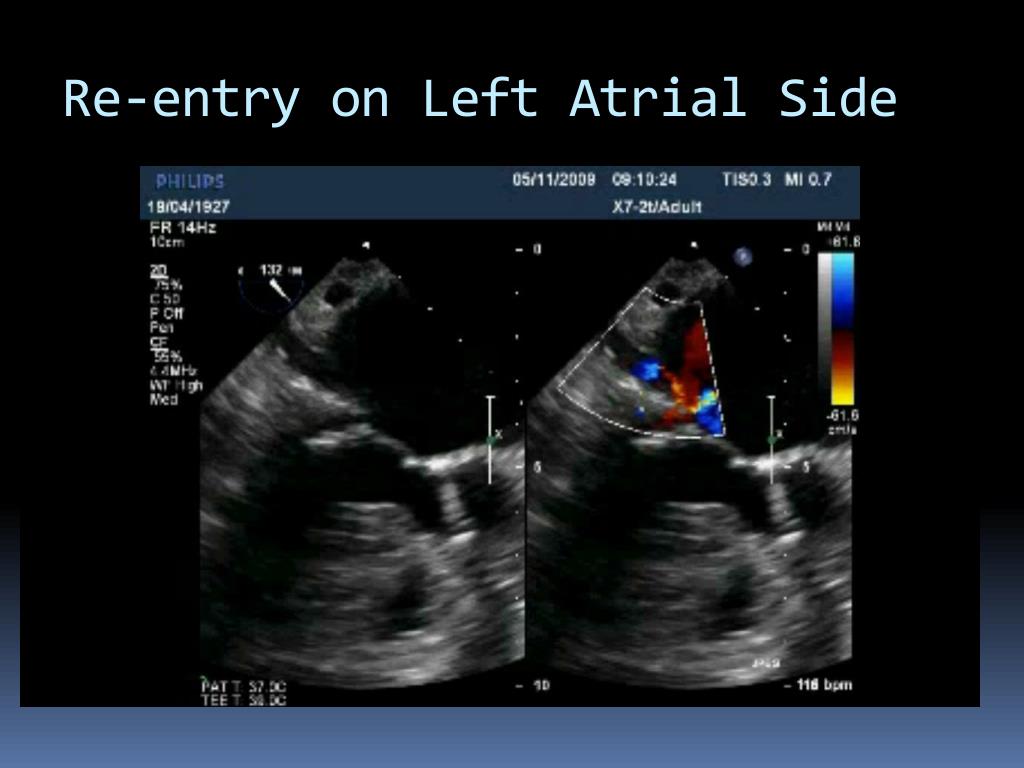Click the PHILIPS logo on the ultrasound header
1024x768 pixels.
point(189,181)
